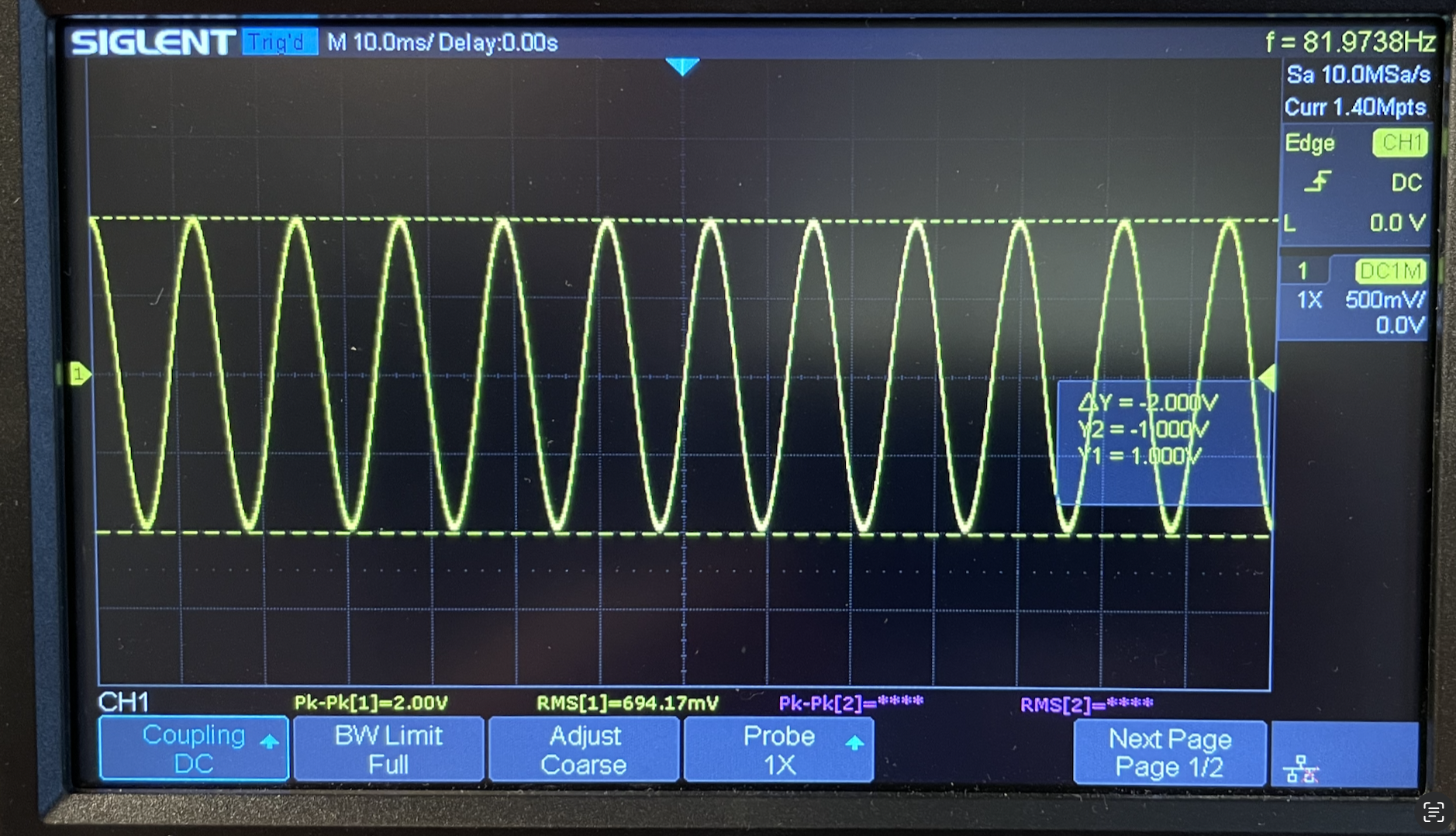Click the blue trigger position marker triangle
This screenshot has width=1456, height=836.
pyautogui.click(x=682, y=67)
